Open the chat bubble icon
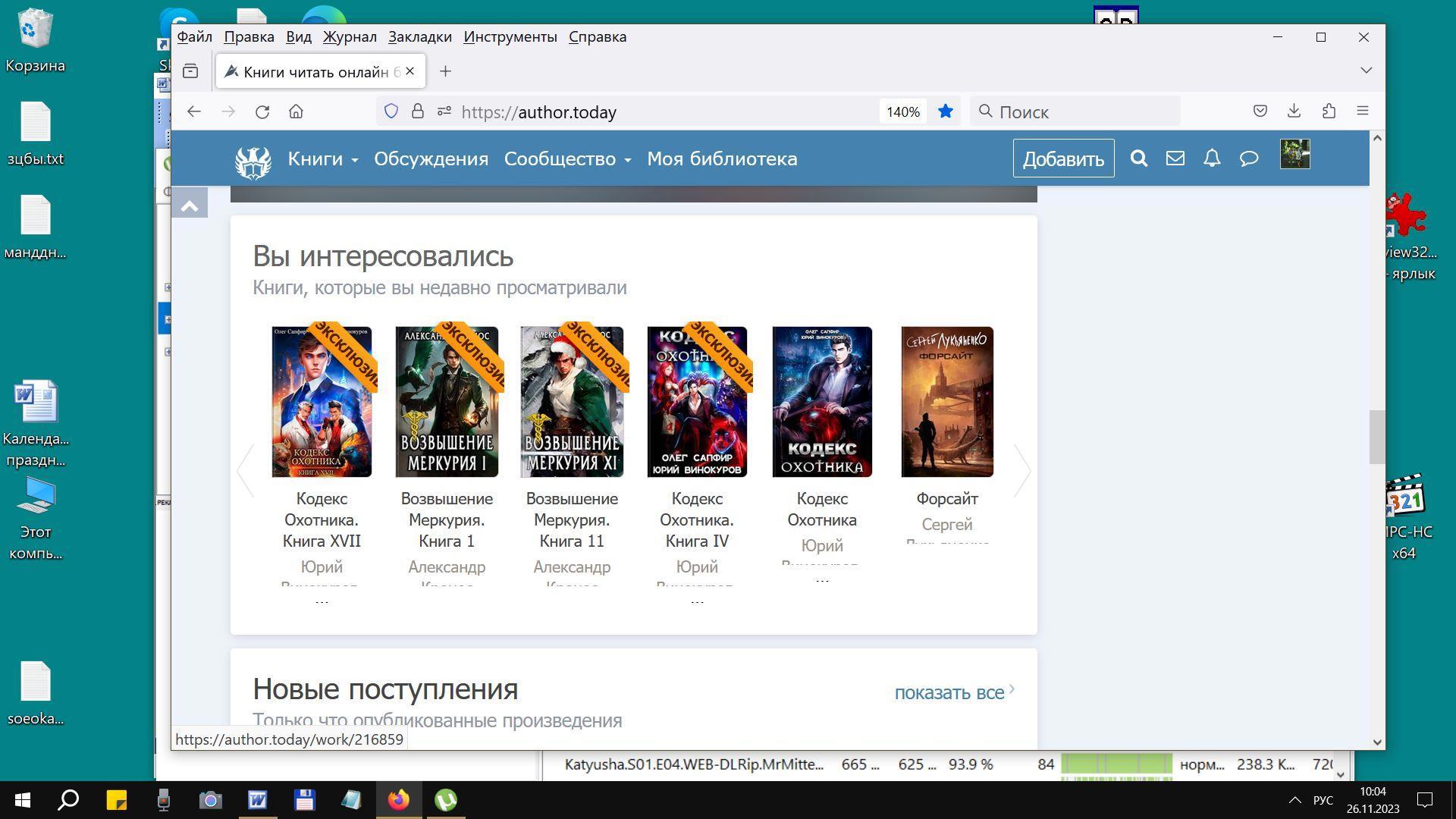The height and width of the screenshot is (819, 1456). [x=1248, y=158]
